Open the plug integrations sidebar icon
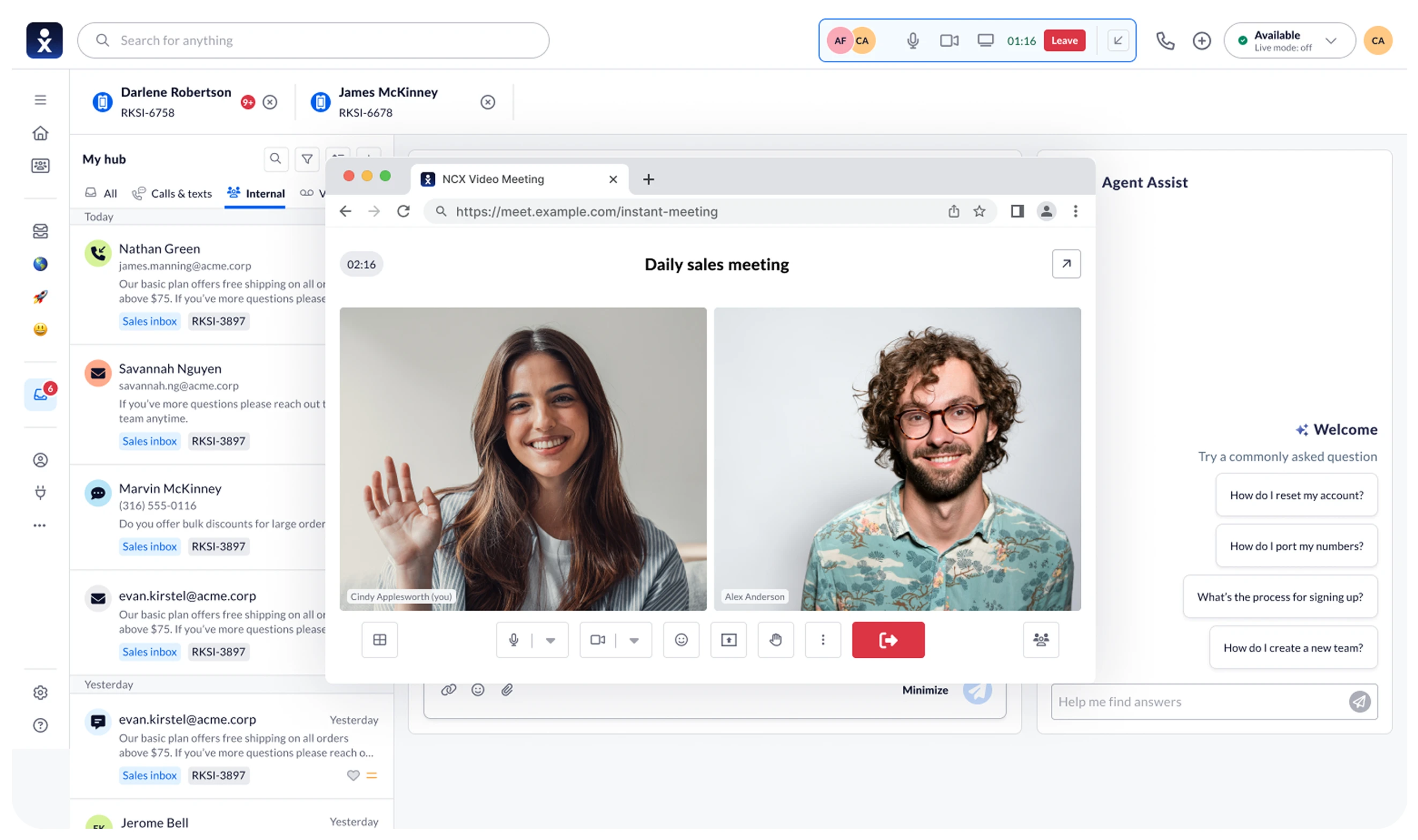This screenshot has width=1418, height=840. click(x=40, y=493)
